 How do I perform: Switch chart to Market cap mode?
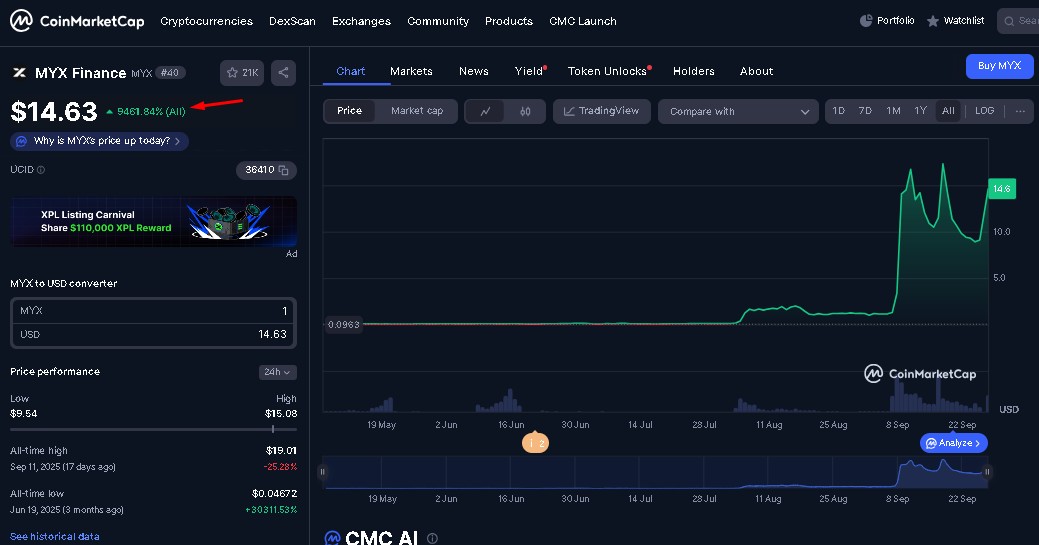417,111
